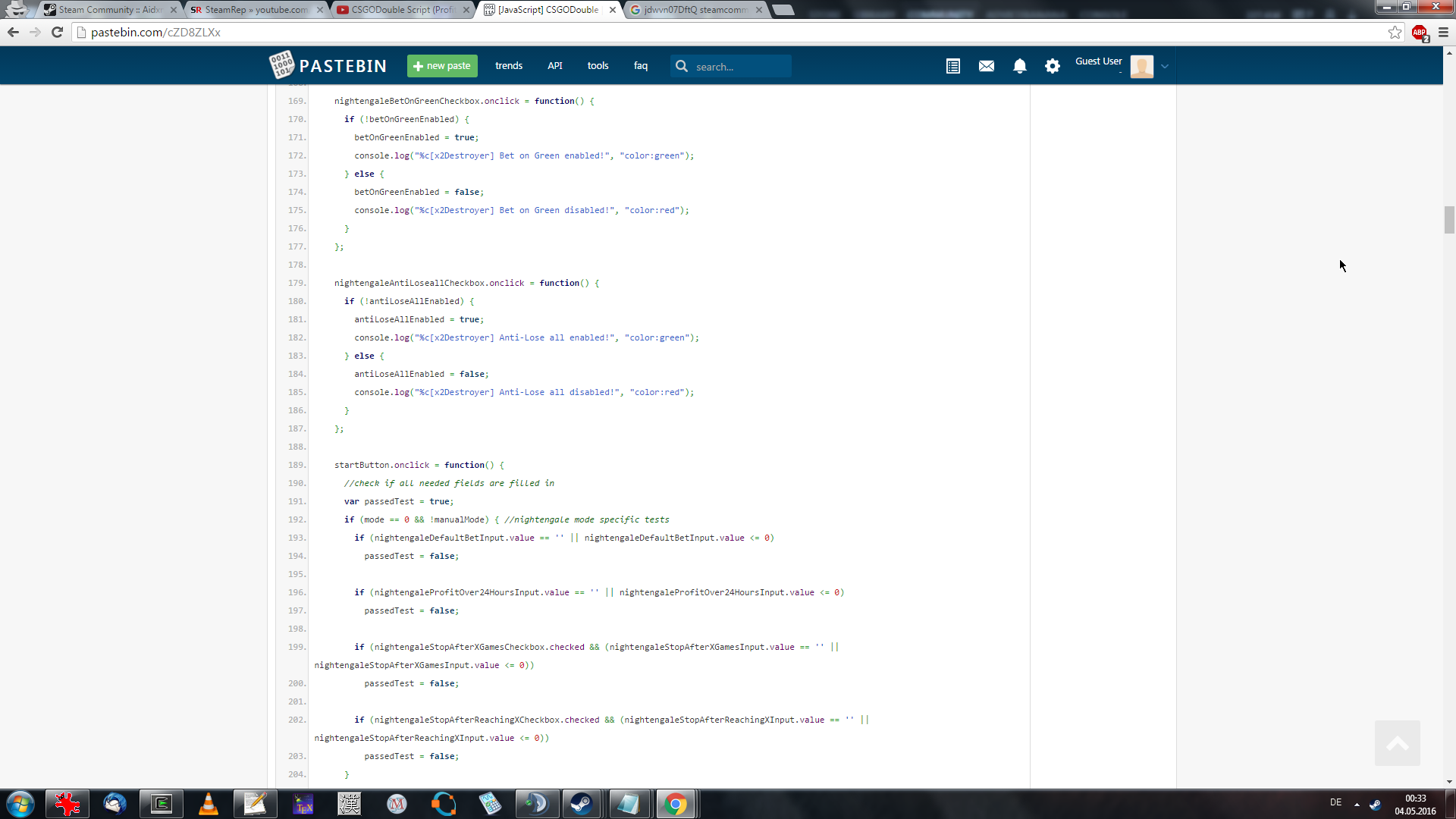
Task: Click the new paste button
Action: (442, 66)
